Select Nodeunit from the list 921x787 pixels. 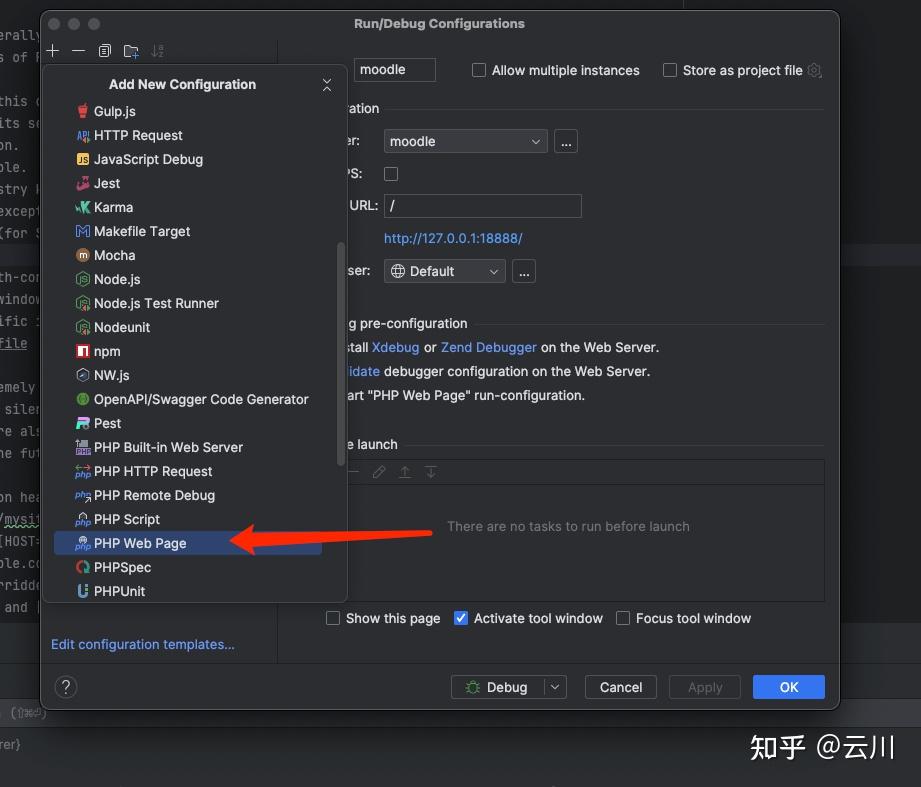[x=188, y=327]
